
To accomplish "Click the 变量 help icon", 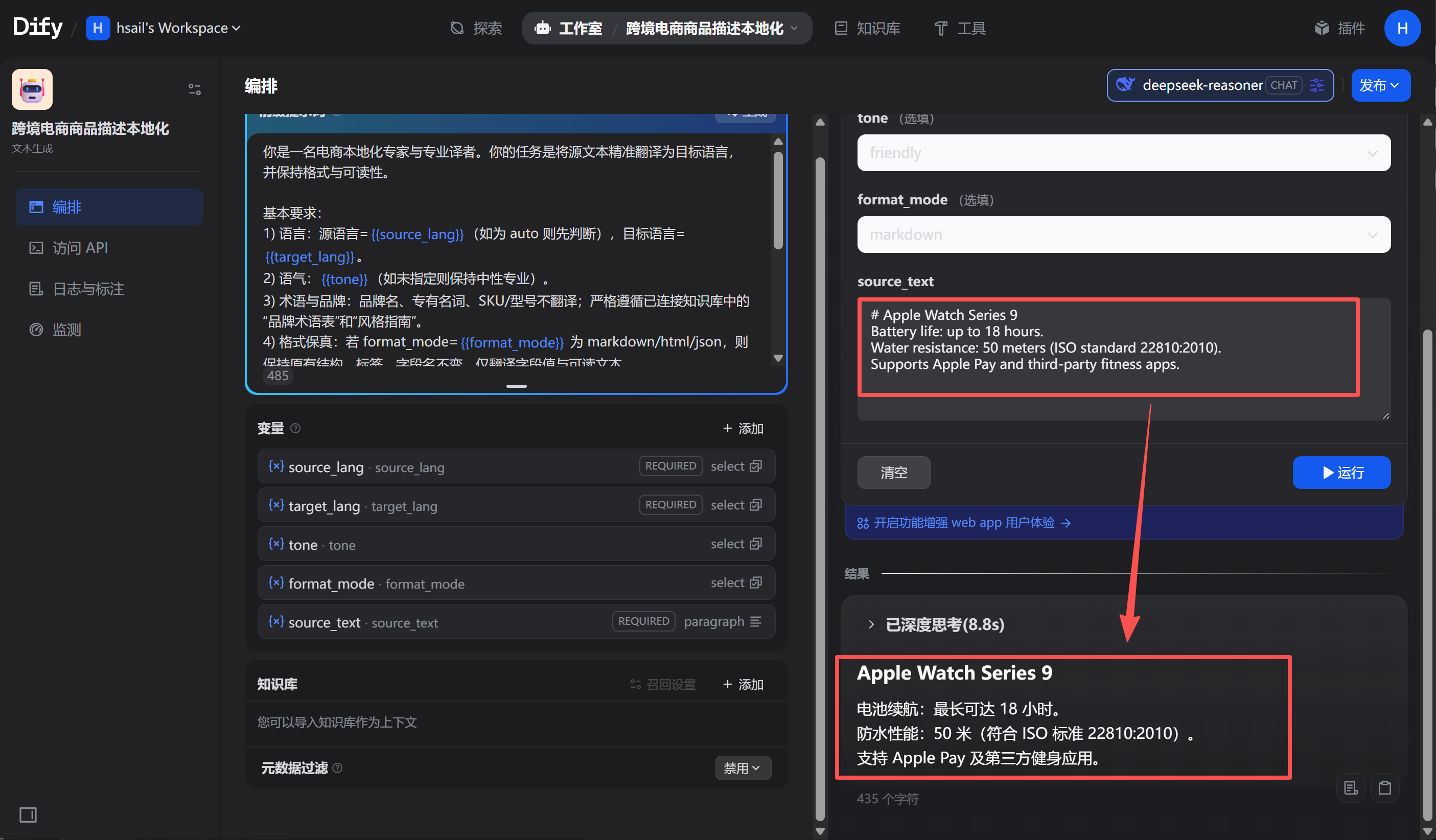I will point(295,428).
